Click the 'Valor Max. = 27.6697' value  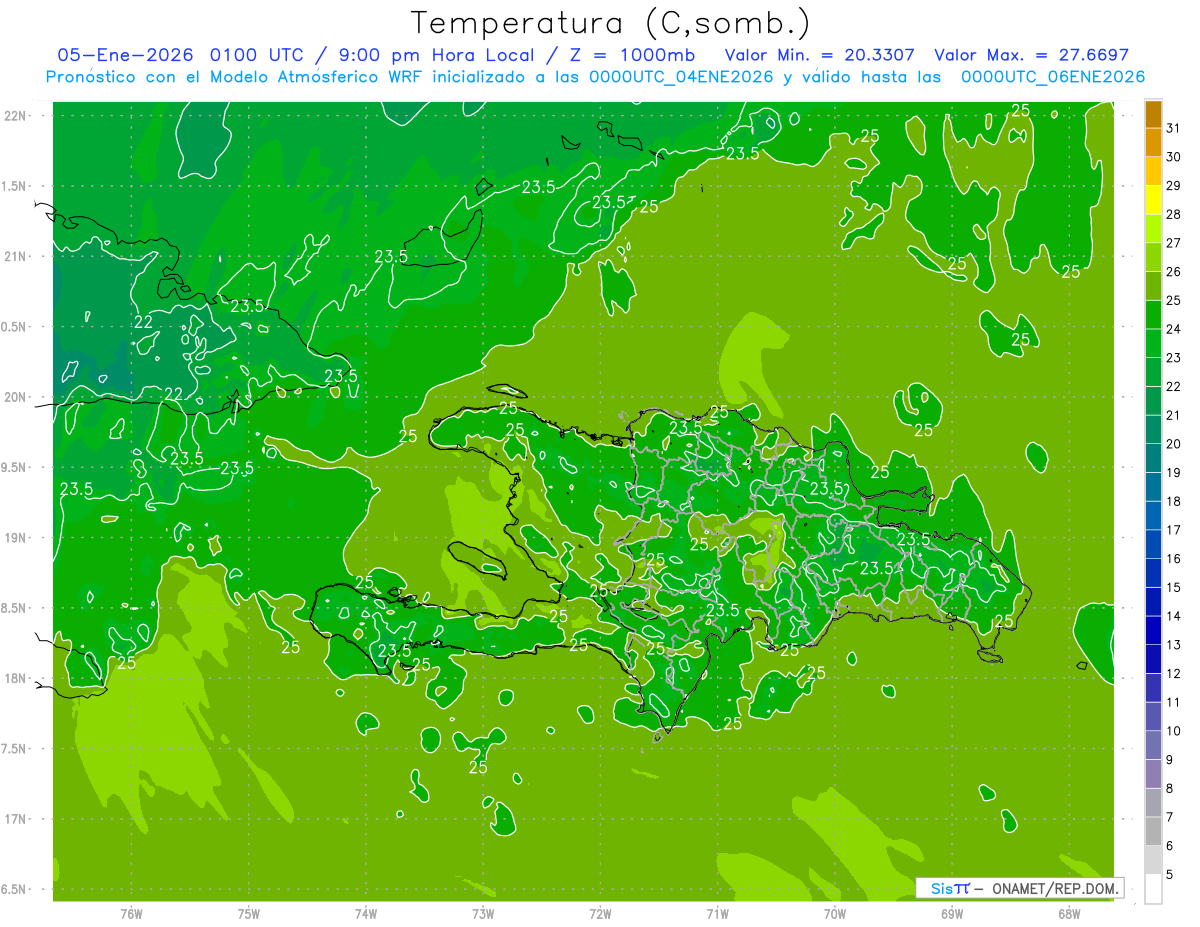(x=1031, y=55)
